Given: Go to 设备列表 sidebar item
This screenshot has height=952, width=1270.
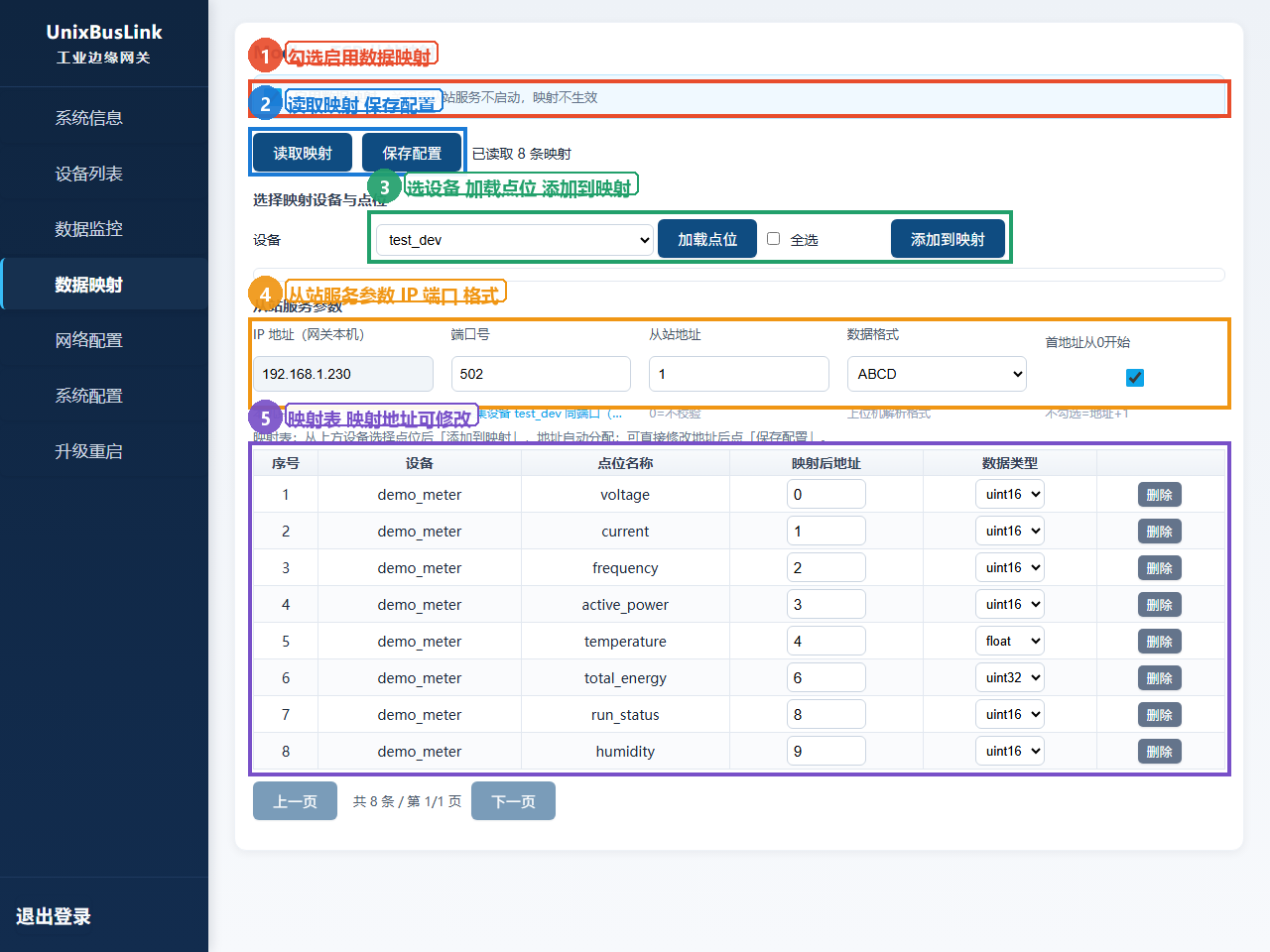Looking at the screenshot, I should click(89, 174).
